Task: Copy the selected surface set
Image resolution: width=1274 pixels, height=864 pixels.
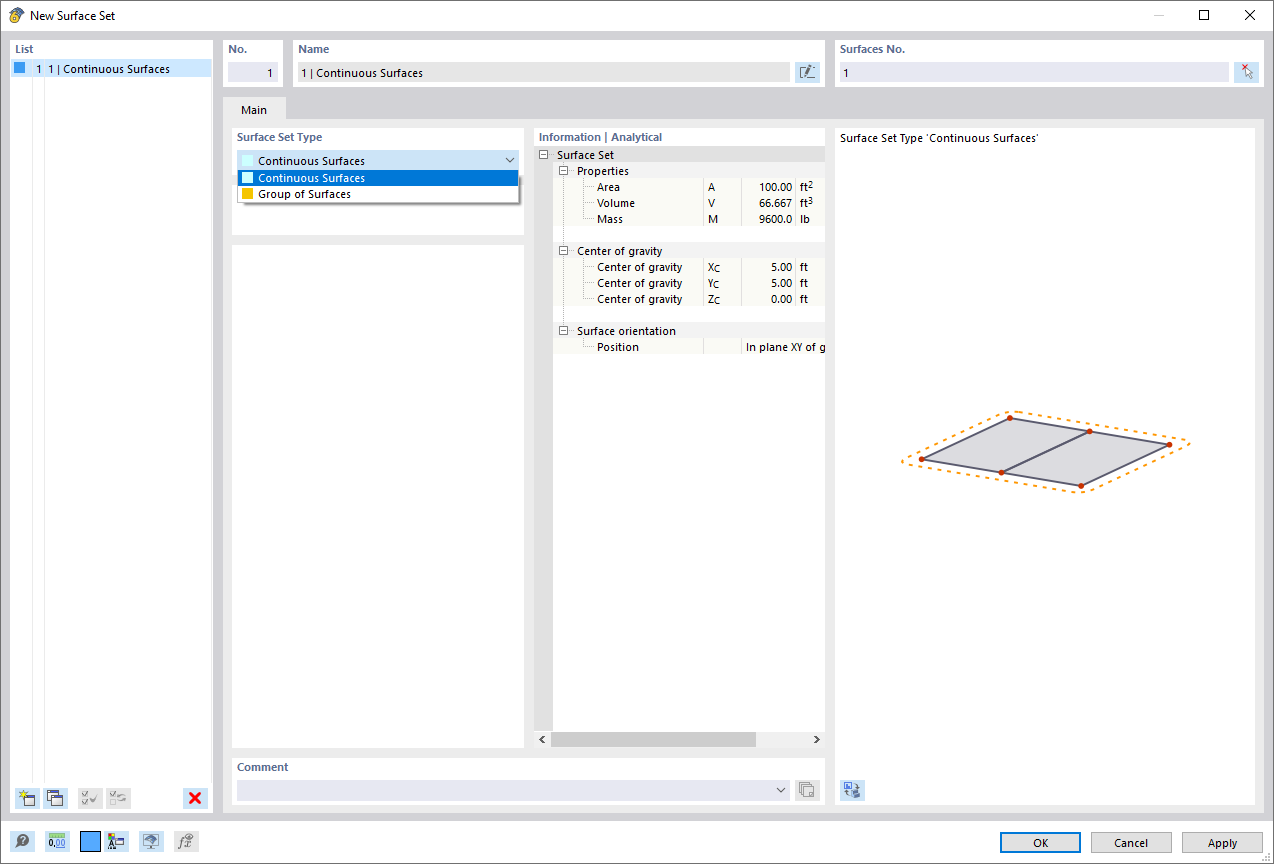Action: point(55,798)
